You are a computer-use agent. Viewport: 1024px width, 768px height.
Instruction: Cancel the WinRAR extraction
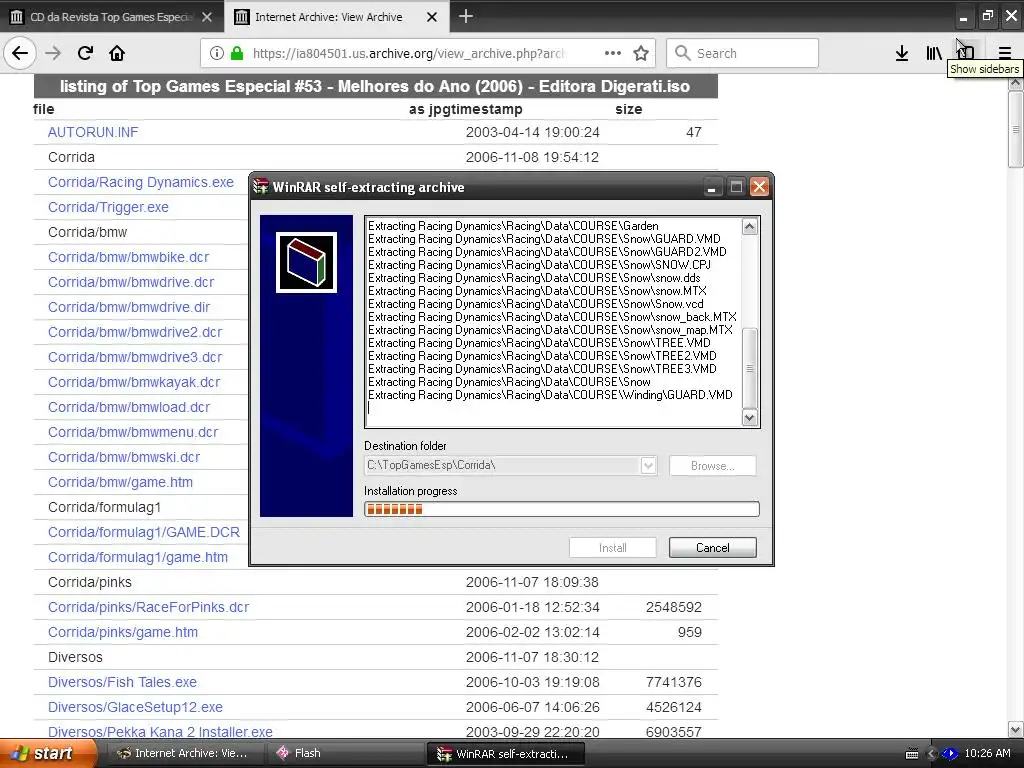712,548
